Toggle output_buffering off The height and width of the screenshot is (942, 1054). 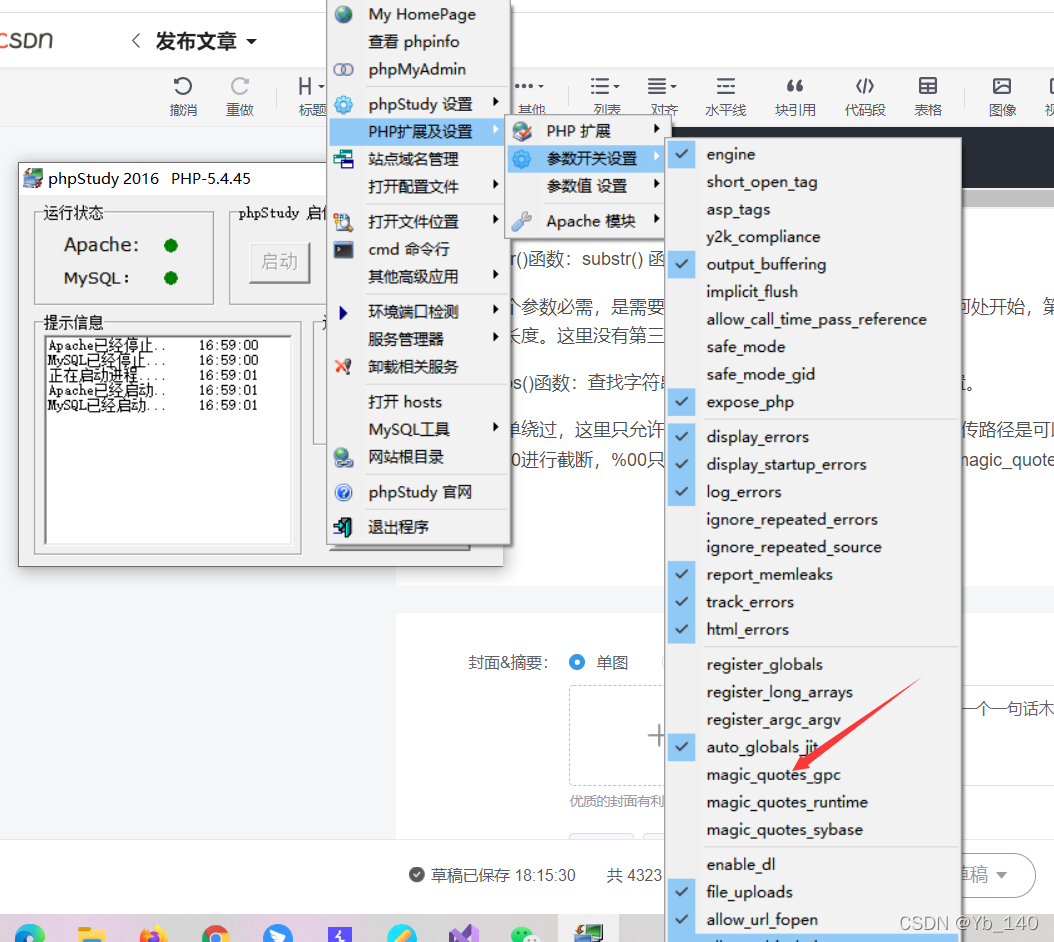tap(813, 264)
